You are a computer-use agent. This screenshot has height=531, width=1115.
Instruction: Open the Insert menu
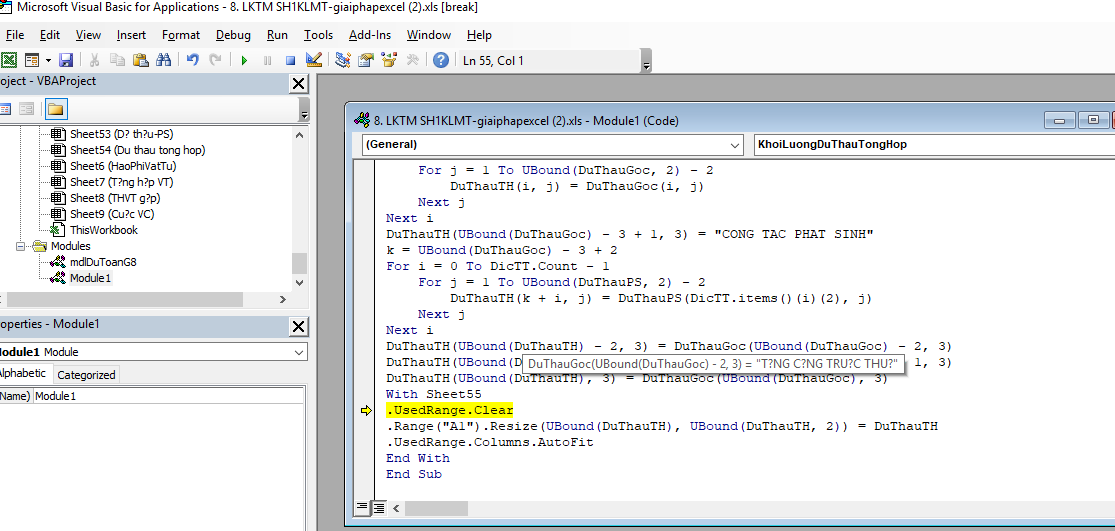132,35
